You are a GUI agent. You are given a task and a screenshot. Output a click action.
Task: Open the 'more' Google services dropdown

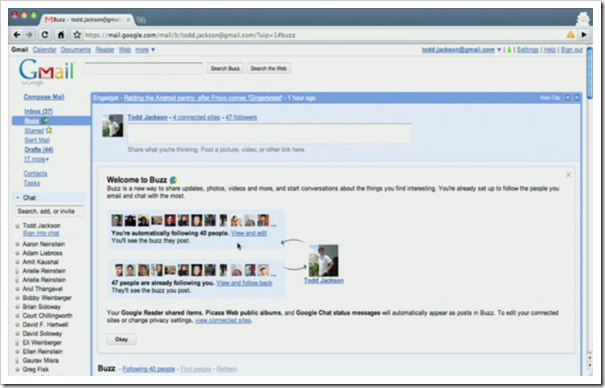tap(145, 50)
